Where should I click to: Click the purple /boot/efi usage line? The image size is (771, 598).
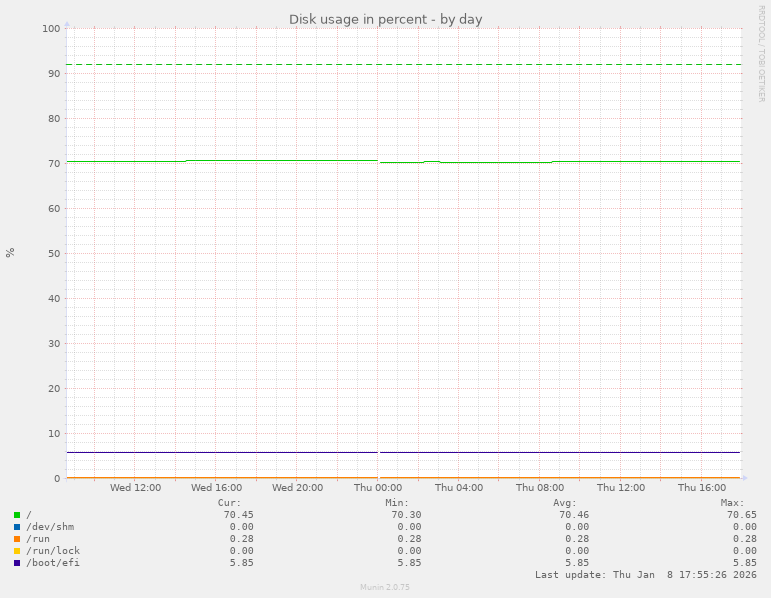[403, 452]
